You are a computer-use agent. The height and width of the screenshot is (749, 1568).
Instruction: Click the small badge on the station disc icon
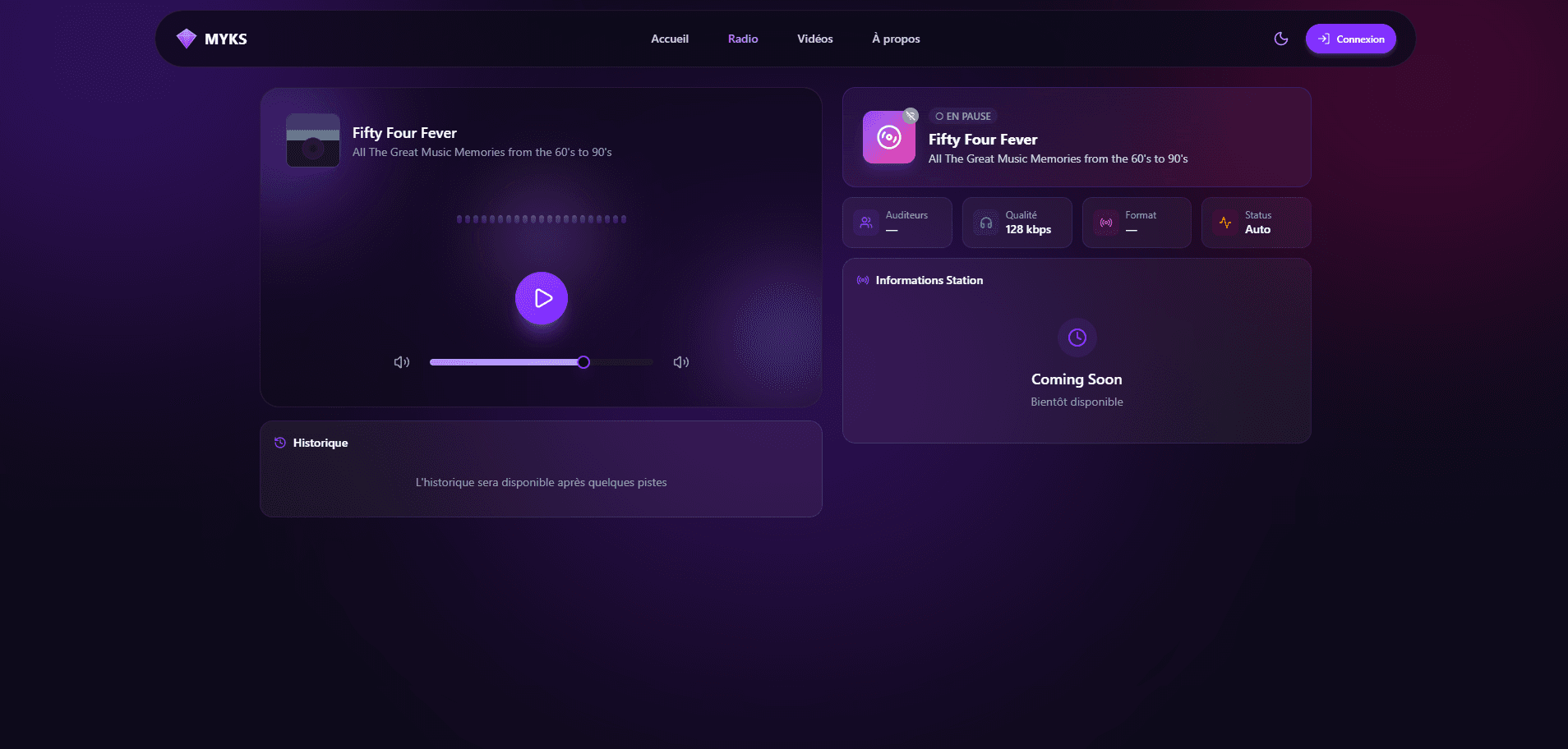click(x=911, y=116)
